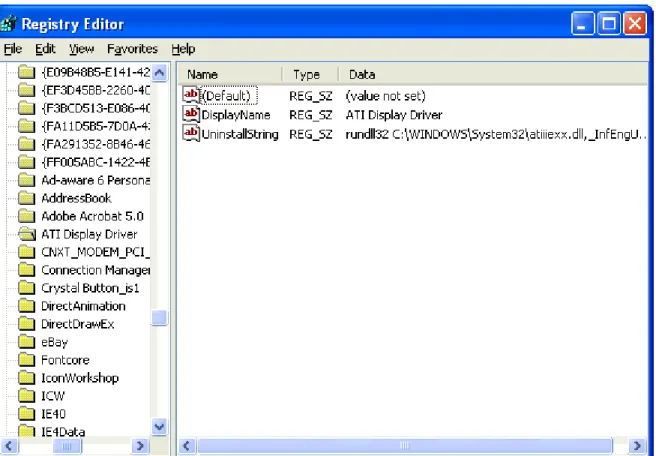This screenshot has width=656, height=456.
Task: Select the eBay key label
Action: [54, 342]
